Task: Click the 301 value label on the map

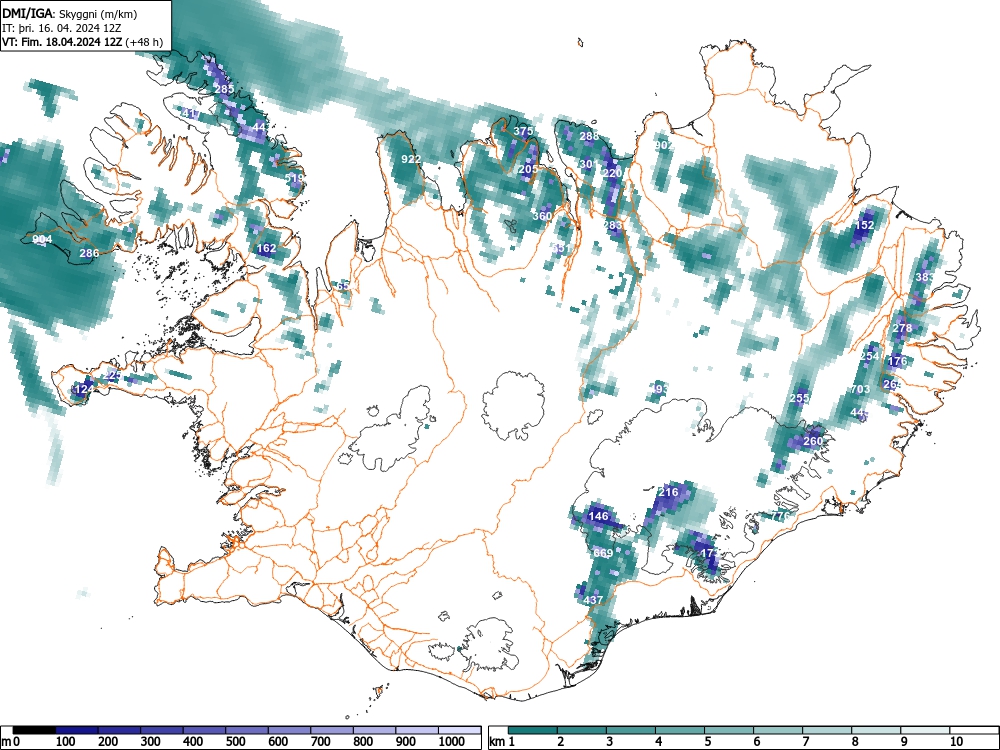Action: 589,164
